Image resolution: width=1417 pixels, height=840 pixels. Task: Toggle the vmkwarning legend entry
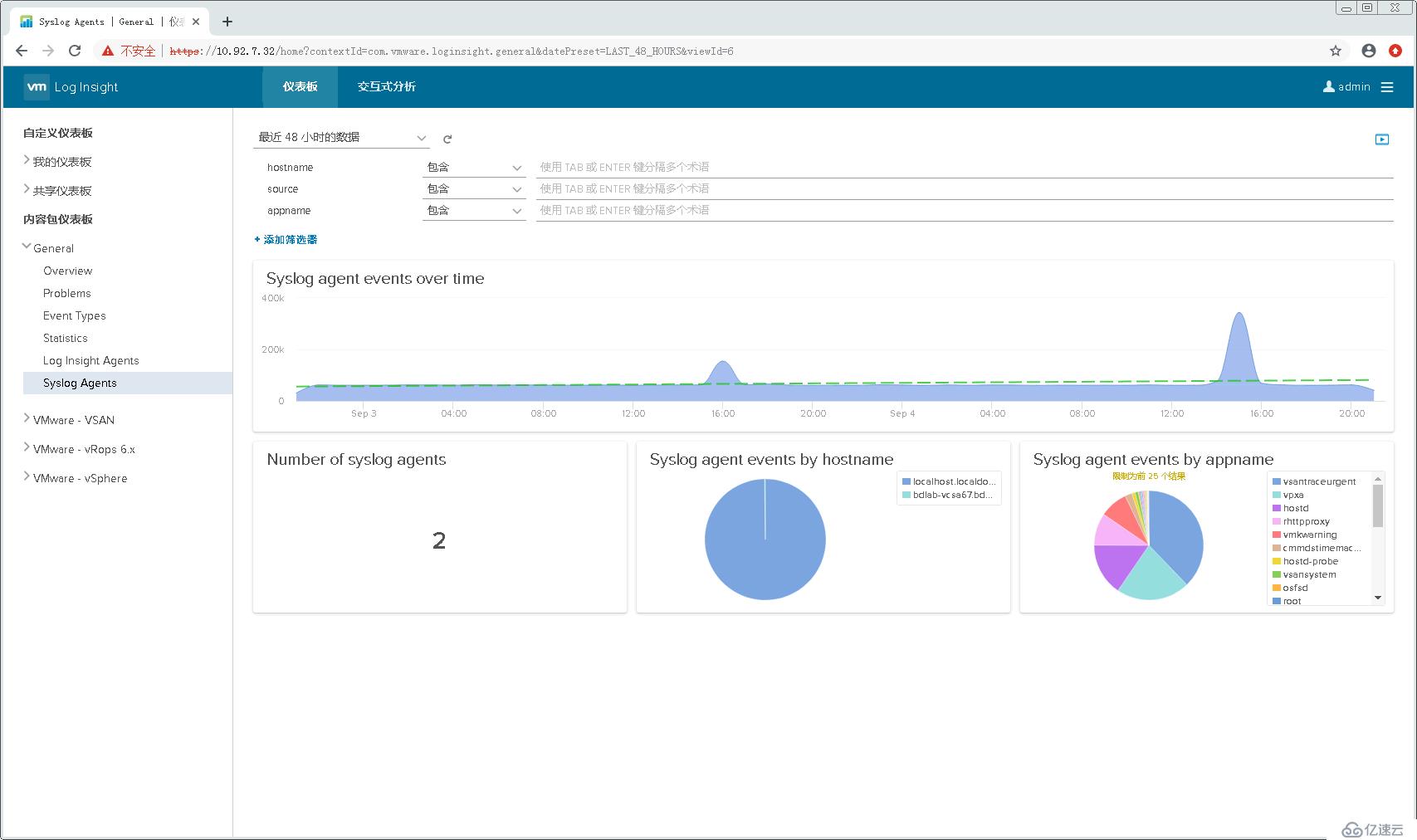click(1304, 535)
